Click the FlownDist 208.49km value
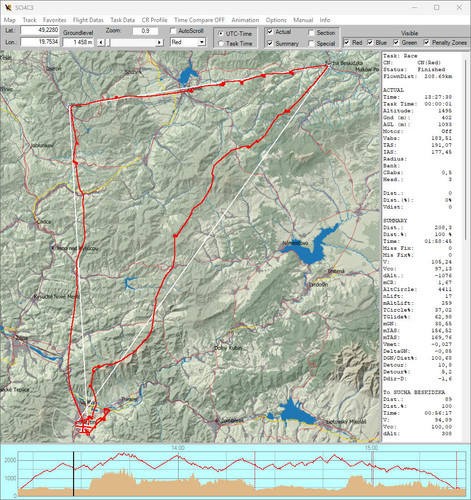The width and height of the screenshot is (471, 500). (438, 76)
